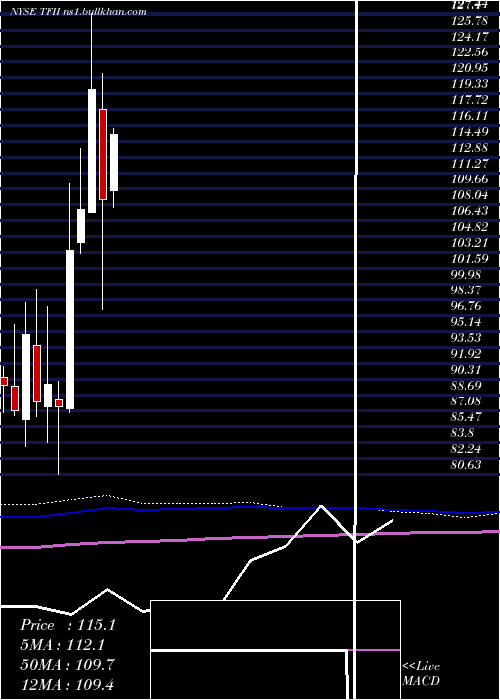Click the 95.14 price label
This screenshot has height=700, width=500.
(x=467, y=322)
